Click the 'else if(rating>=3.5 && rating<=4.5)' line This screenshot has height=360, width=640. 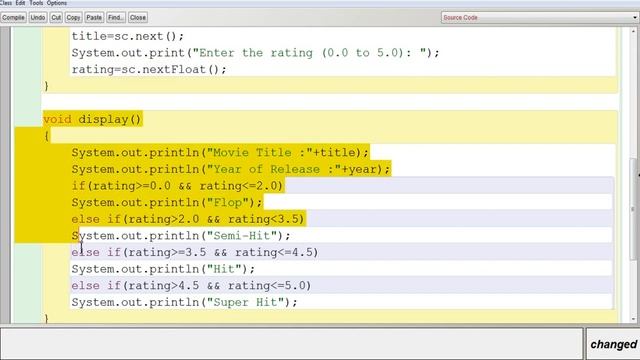point(195,252)
